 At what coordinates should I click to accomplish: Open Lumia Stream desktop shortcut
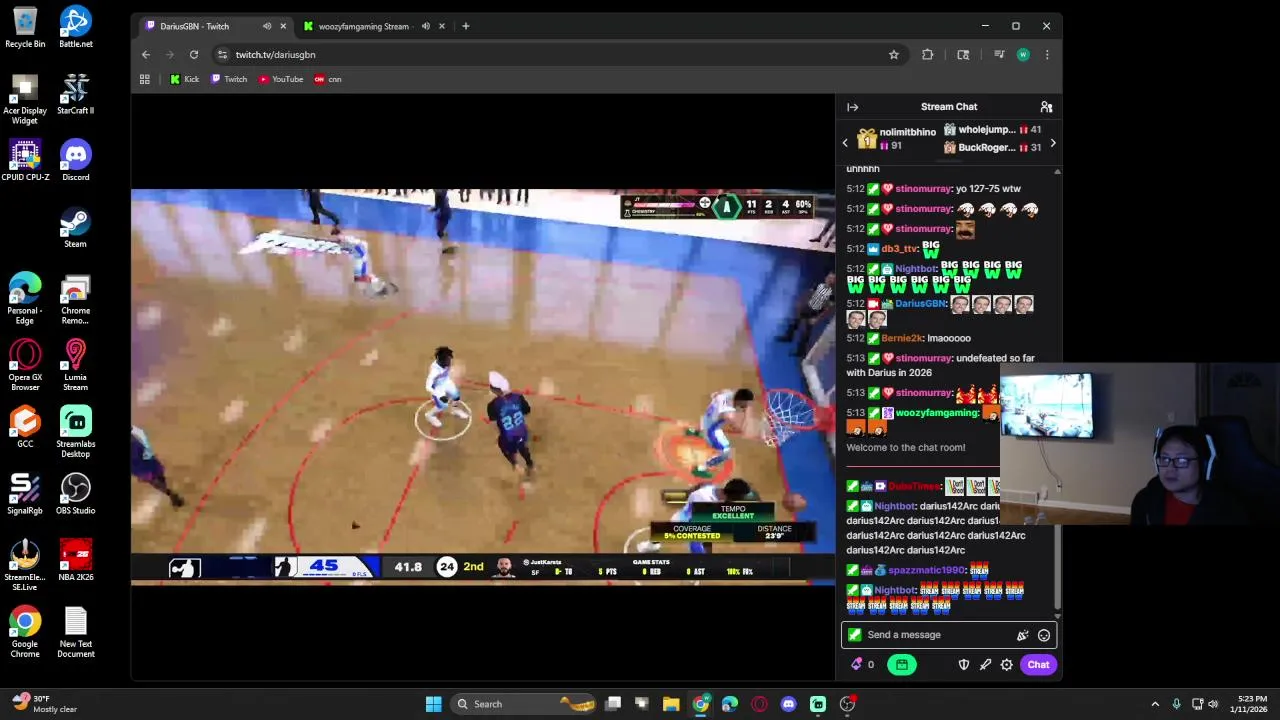click(x=76, y=364)
